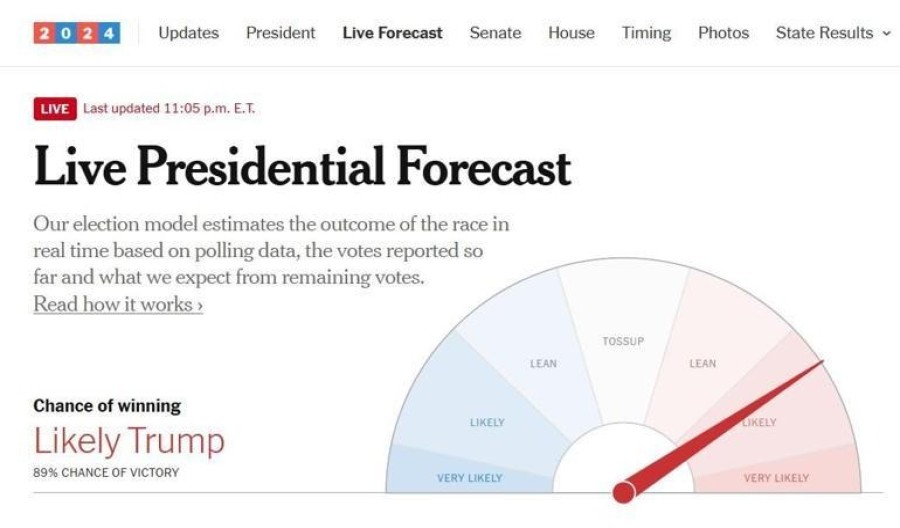Expand the State Results dropdown
Image resolution: width=900 pixels, height=528 pixels.
[x=824, y=33]
